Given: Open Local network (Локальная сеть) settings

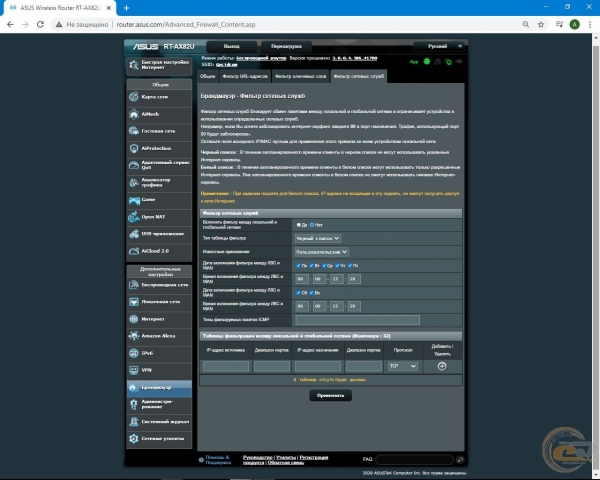Looking at the screenshot, I should pos(159,302).
